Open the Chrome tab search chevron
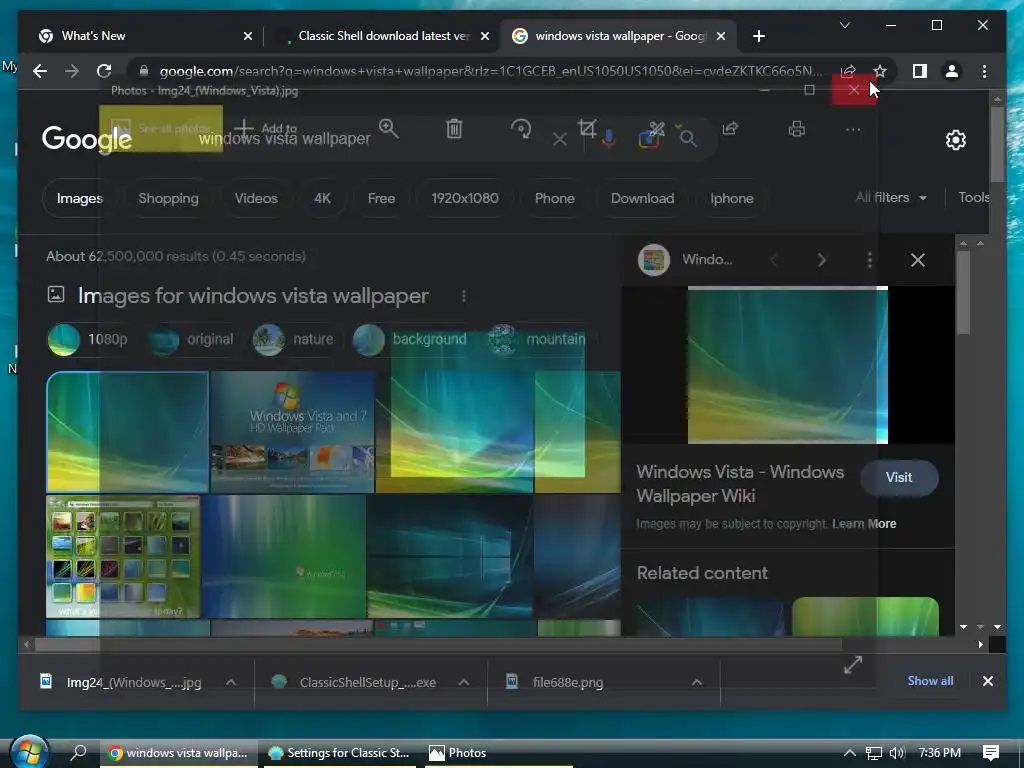The image size is (1024, 768). tap(844, 25)
